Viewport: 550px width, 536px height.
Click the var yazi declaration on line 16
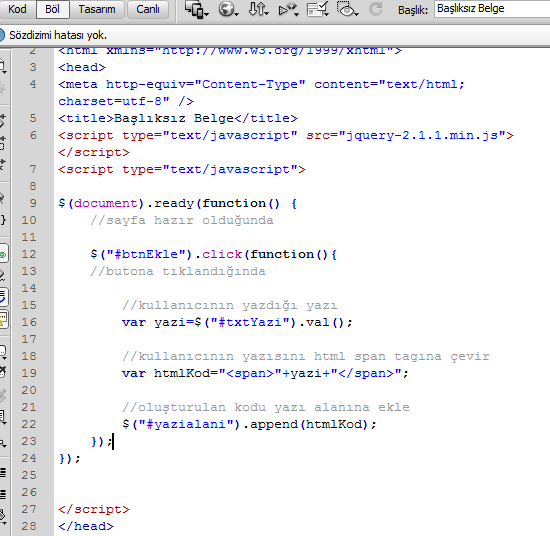[237, 322]
